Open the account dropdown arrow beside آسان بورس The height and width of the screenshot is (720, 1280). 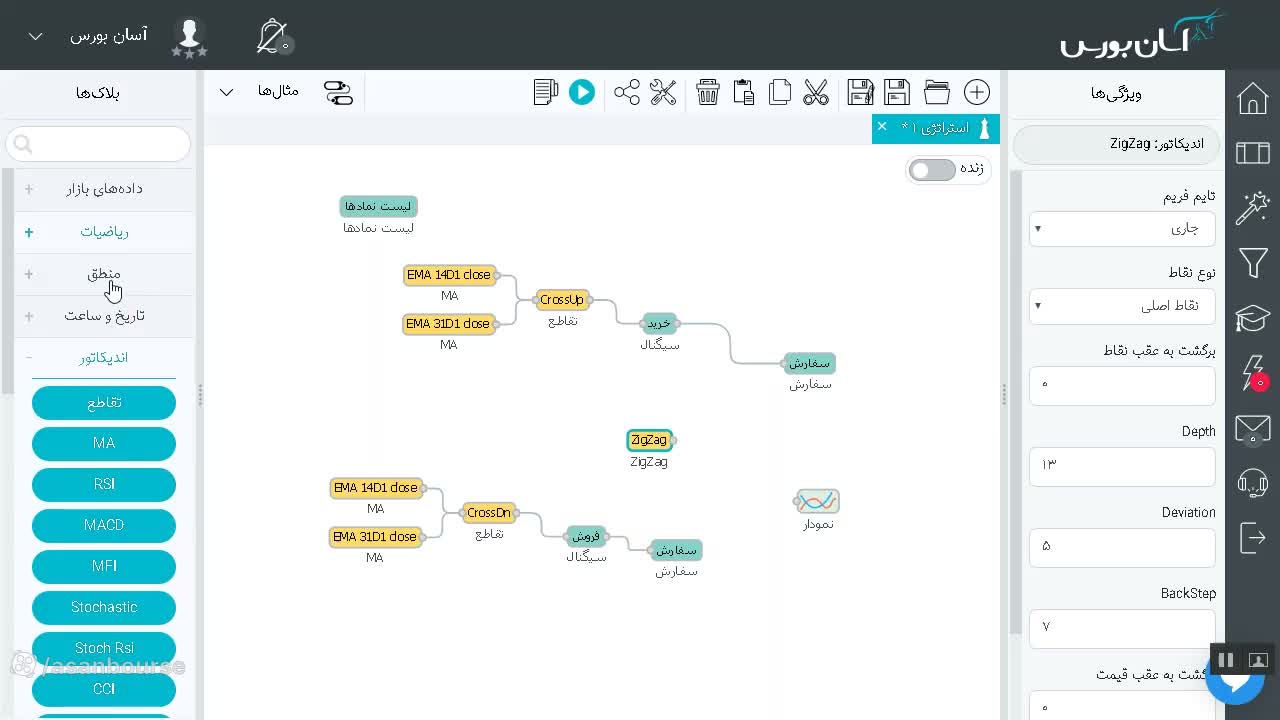click(x=35, y=36)
